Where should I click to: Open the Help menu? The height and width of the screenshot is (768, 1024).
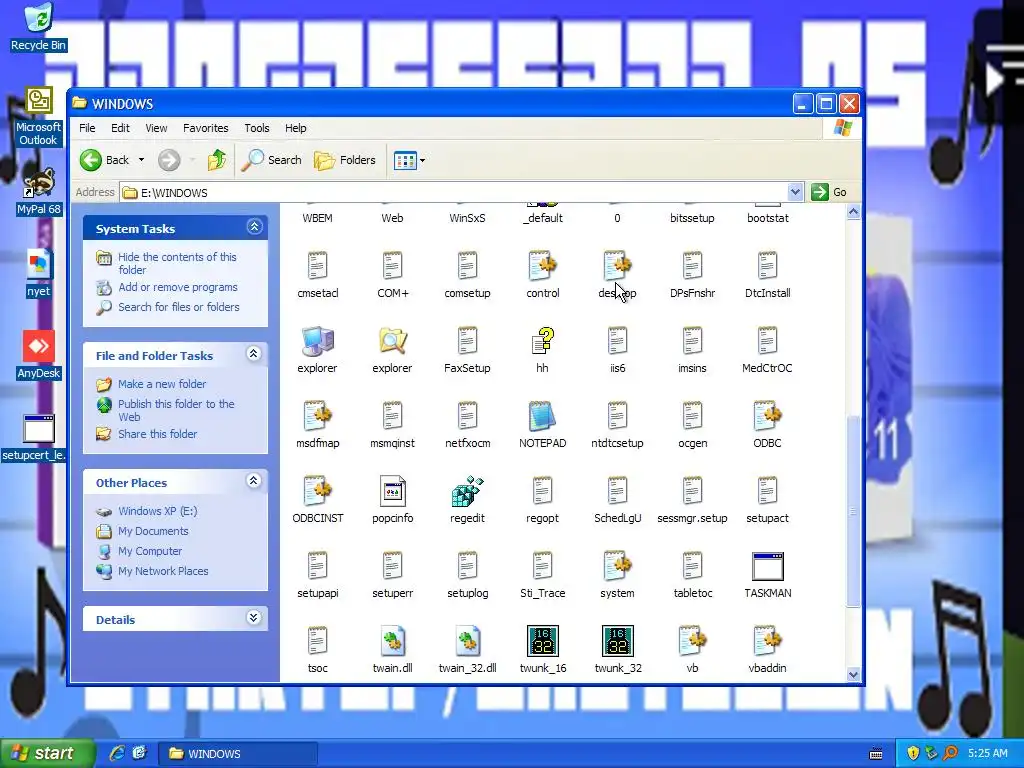[295, 128]
